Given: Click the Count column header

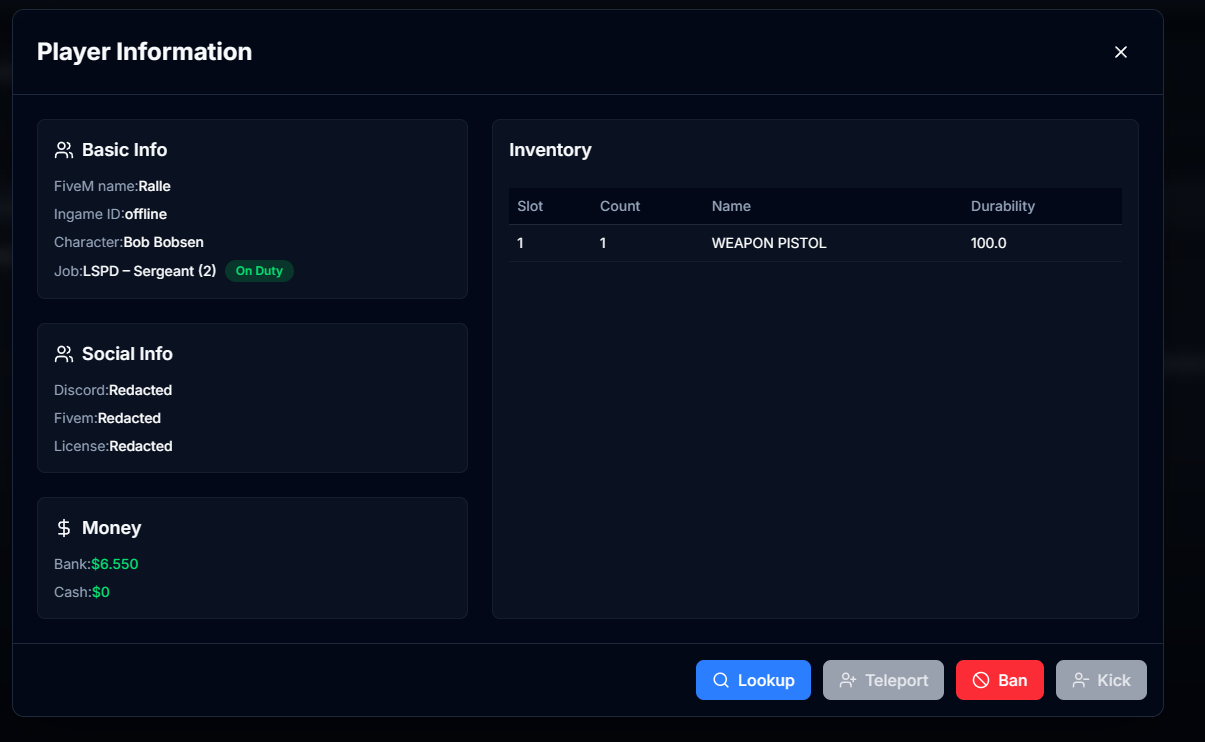Looking at the screenshot, I should point(620,206).
